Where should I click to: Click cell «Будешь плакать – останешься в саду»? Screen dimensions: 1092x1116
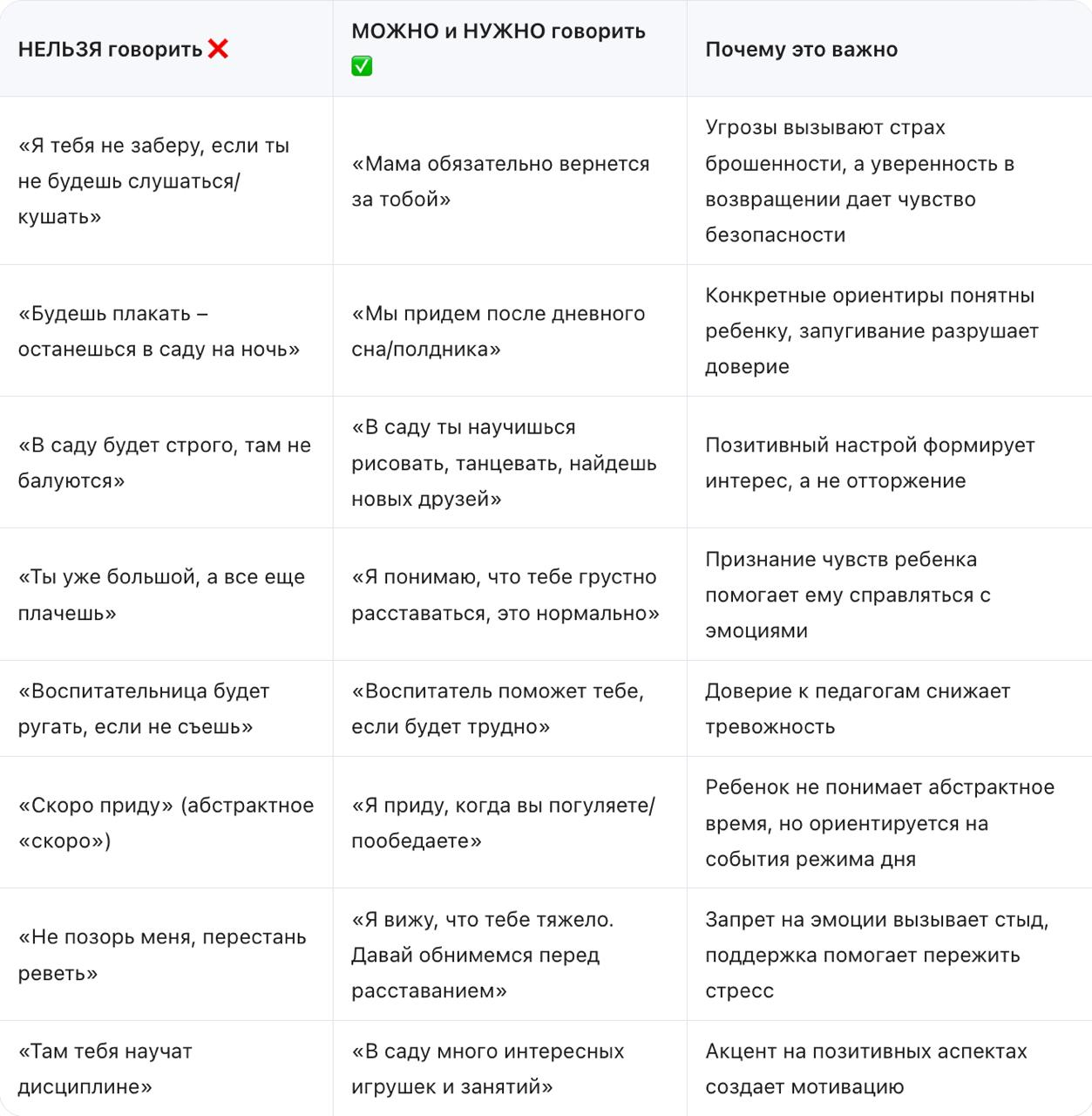click(x=166, y=331)
